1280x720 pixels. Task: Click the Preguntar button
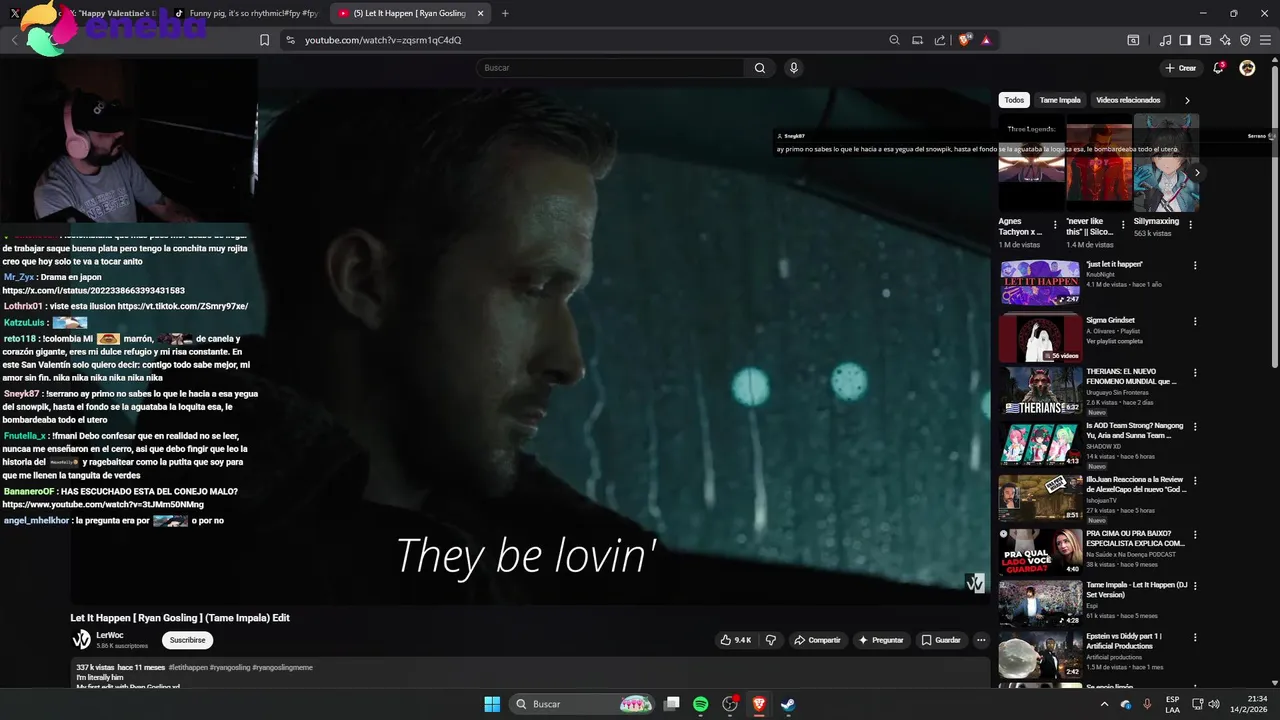(881, 640)
